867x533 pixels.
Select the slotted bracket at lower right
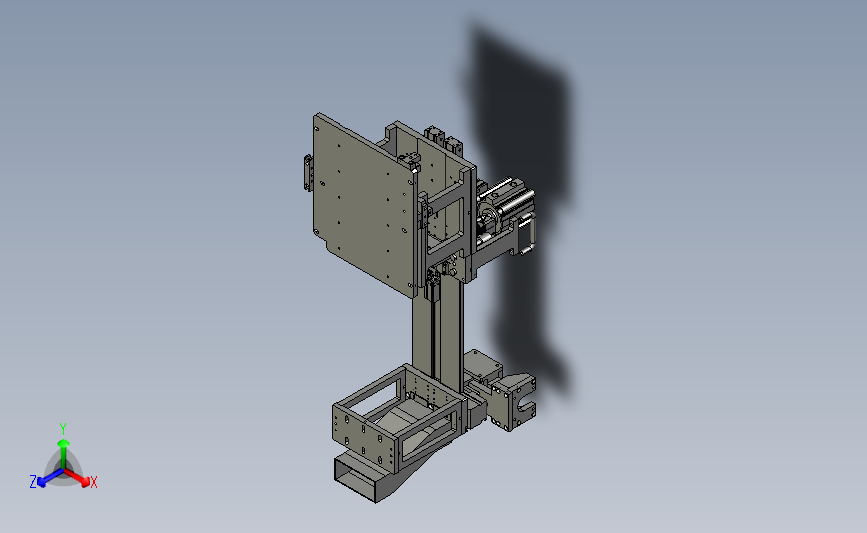[x=514, y=402]
